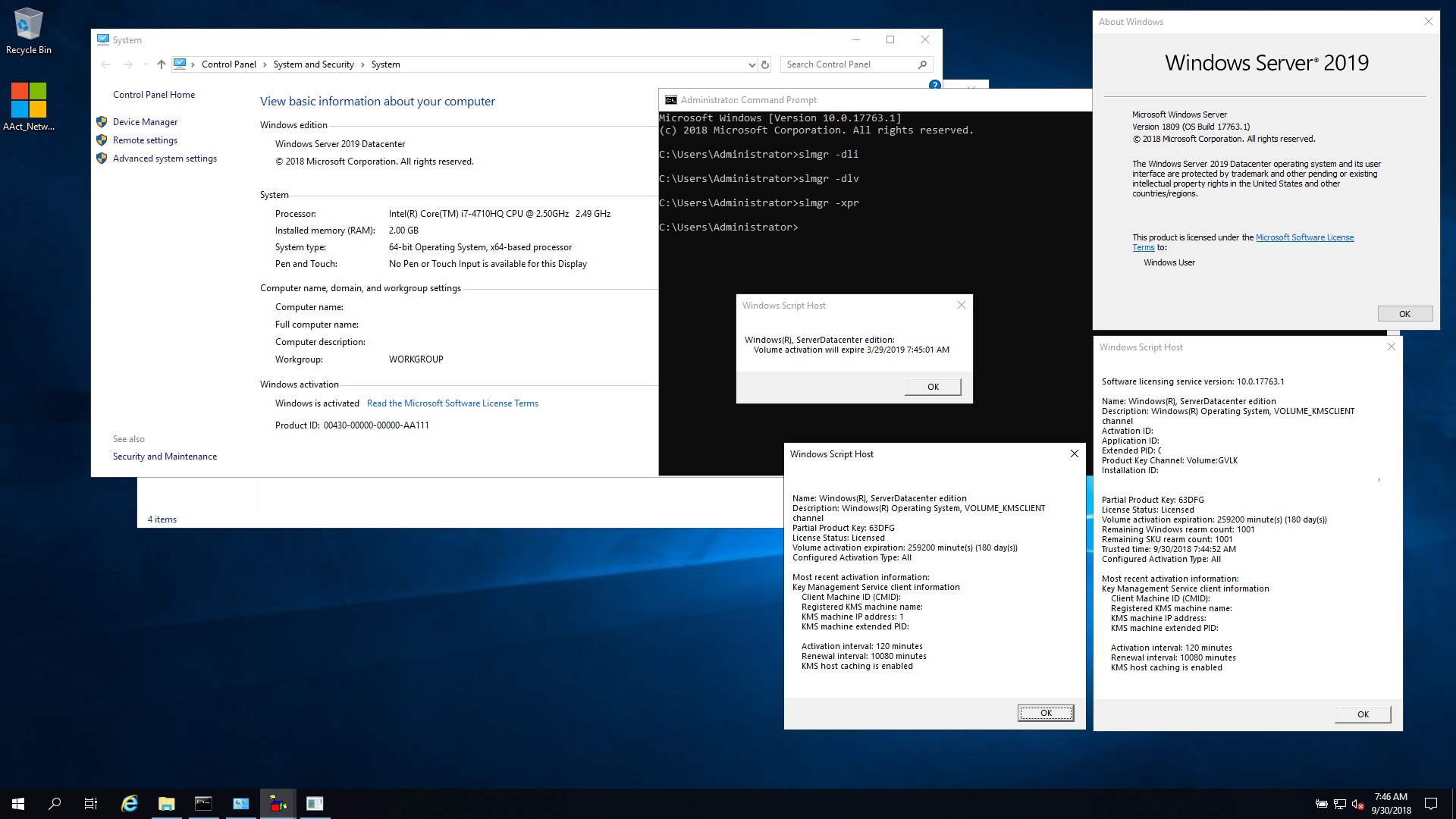Read the Microsoft Software License Terms in System

point(453,403)
